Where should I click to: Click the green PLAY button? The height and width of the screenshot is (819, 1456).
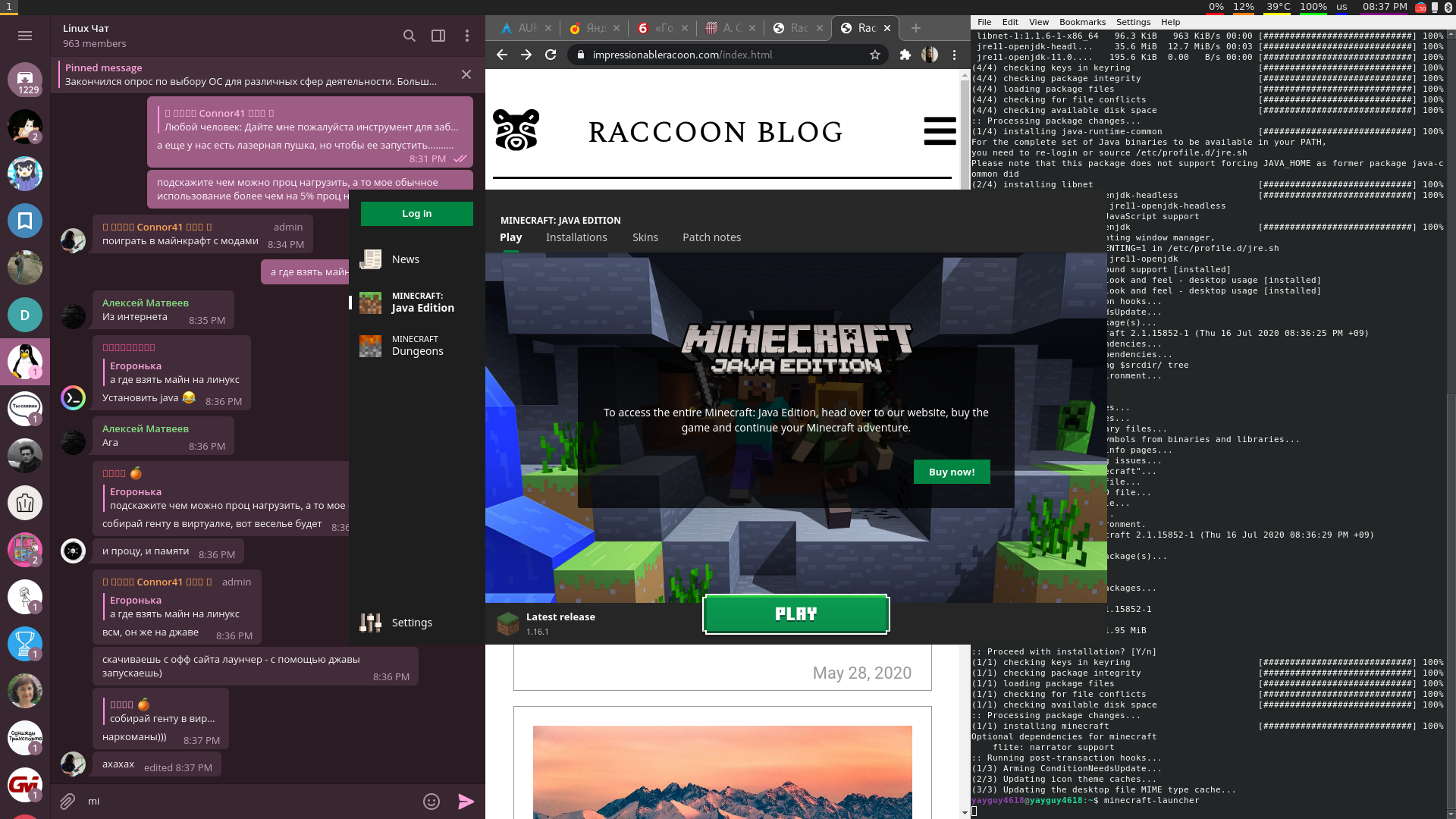click(796, 614)
